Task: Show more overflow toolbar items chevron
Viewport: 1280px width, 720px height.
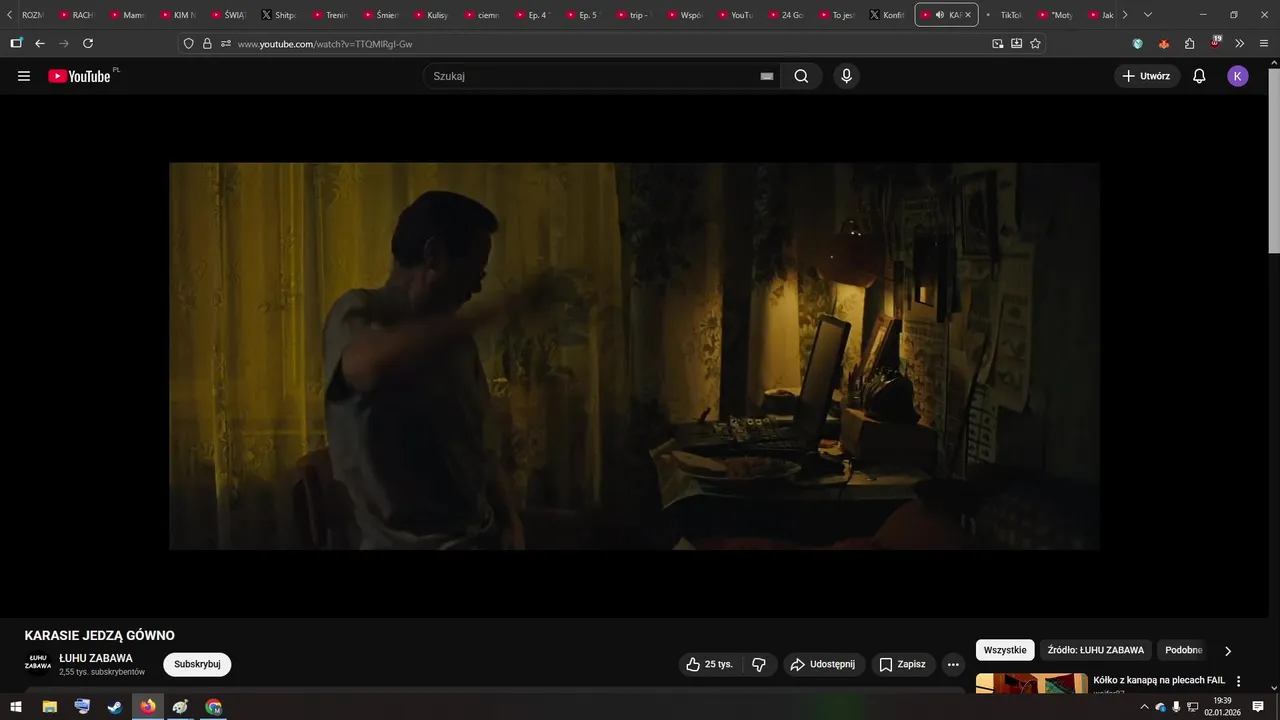Action: point(1240,44)
